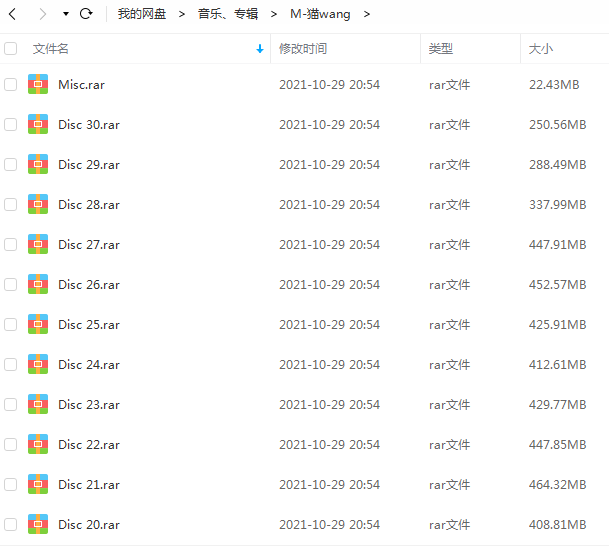
Task: Click the sort arrow in filename column
Action: coord(260,49)
